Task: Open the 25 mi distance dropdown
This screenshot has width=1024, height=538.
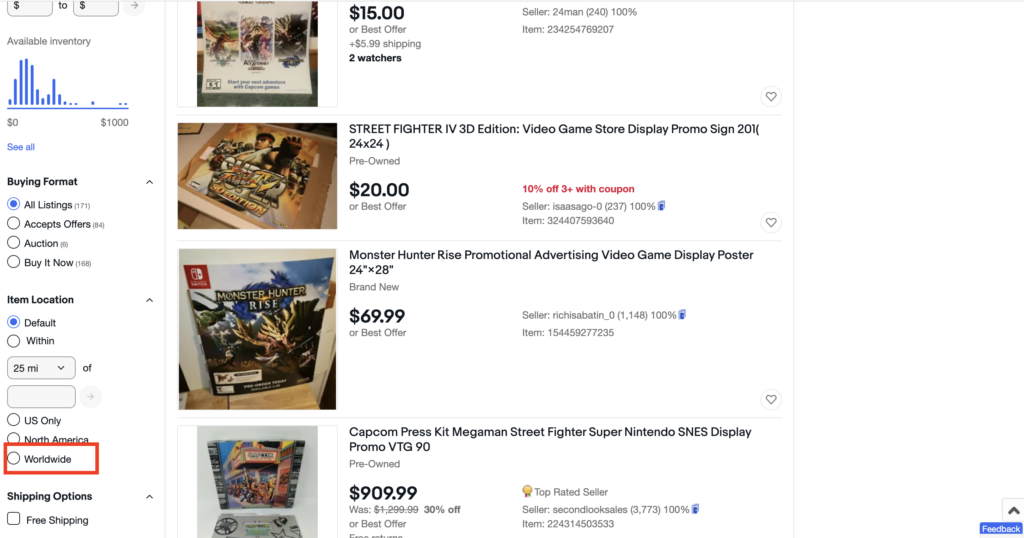Action: [41, 368]
